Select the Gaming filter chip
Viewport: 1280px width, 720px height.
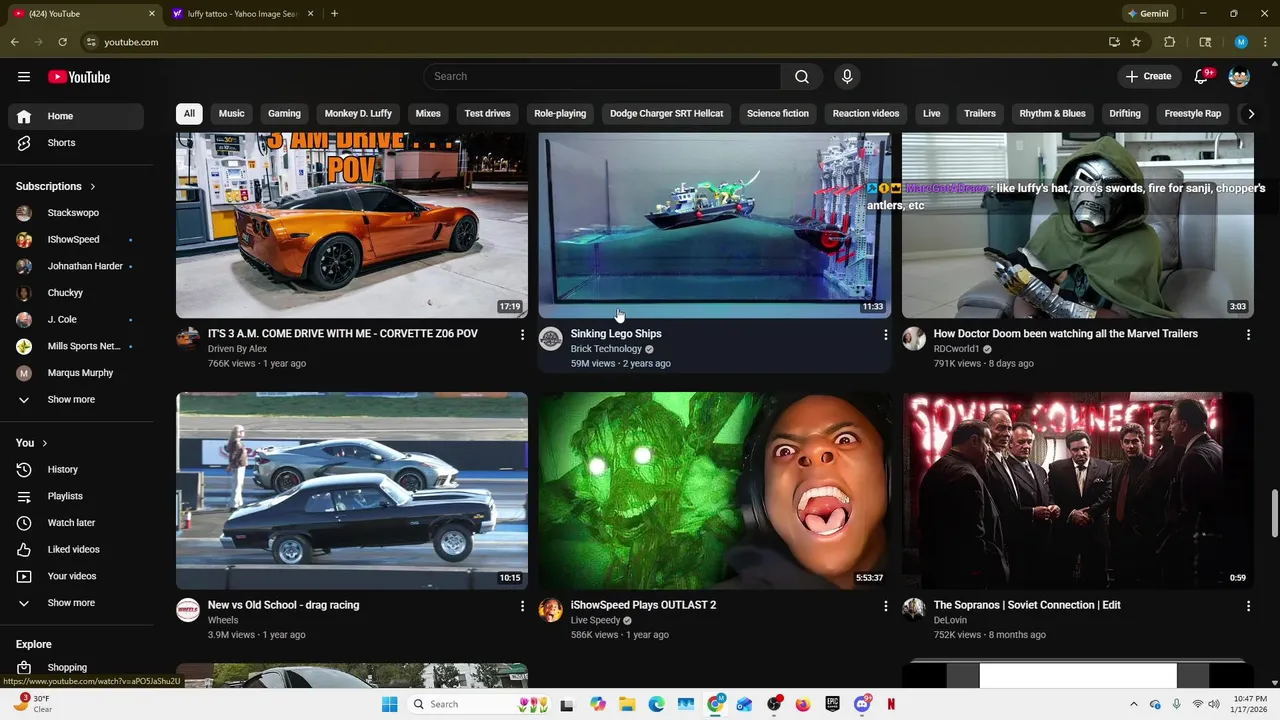[x=284, y=113]
